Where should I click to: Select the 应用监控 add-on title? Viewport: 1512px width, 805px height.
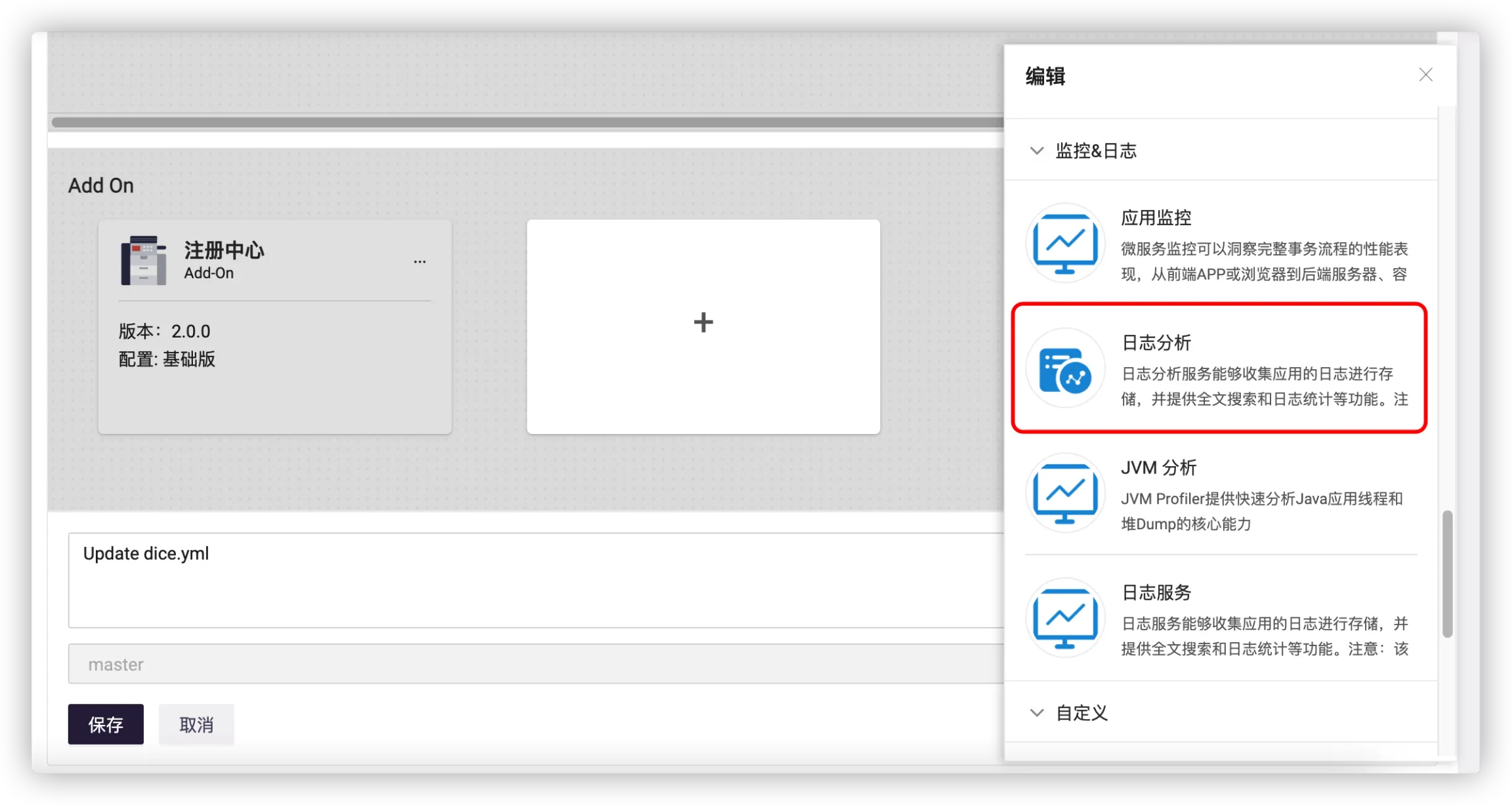(1156, 217)
